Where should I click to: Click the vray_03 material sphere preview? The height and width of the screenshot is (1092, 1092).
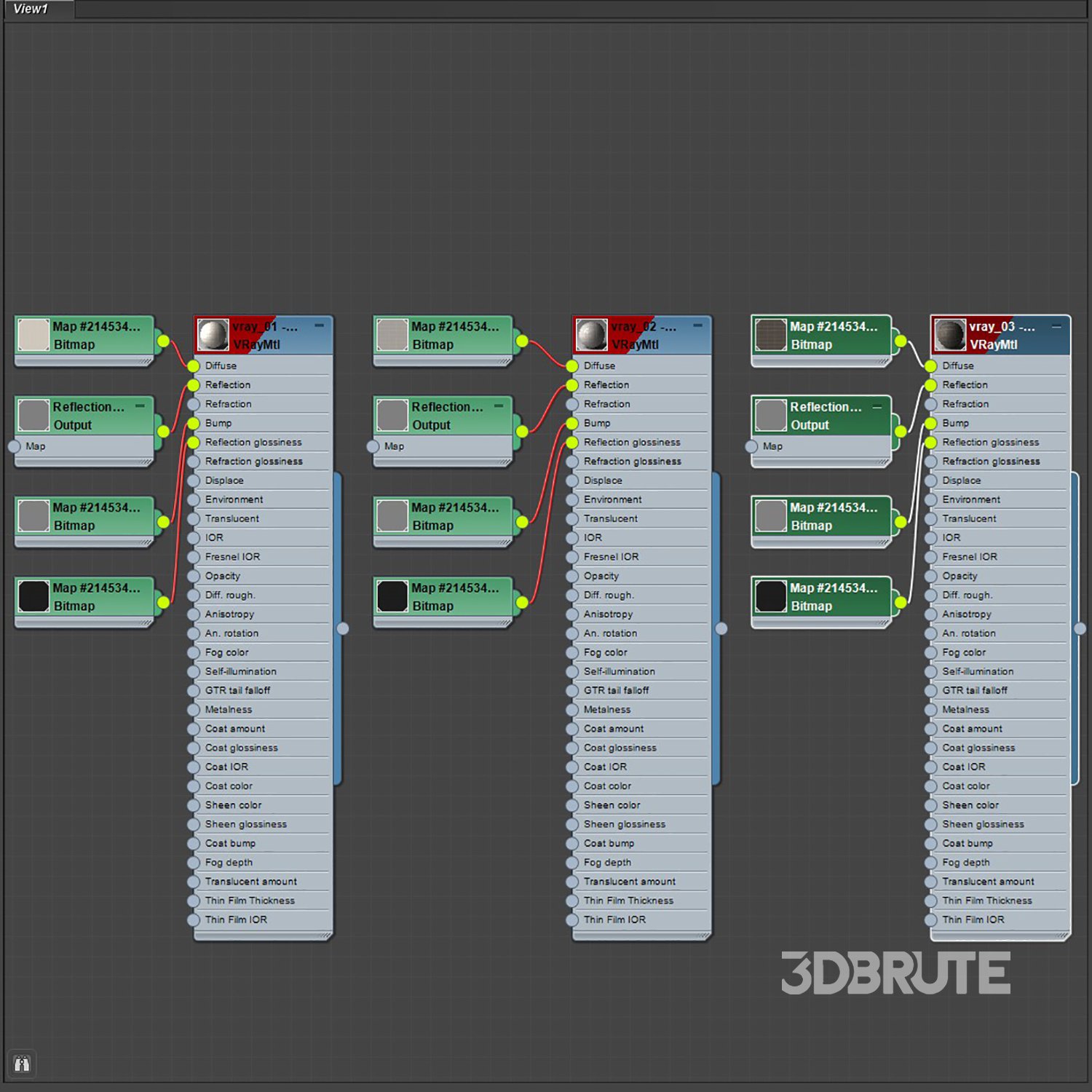tap(950, 335)
